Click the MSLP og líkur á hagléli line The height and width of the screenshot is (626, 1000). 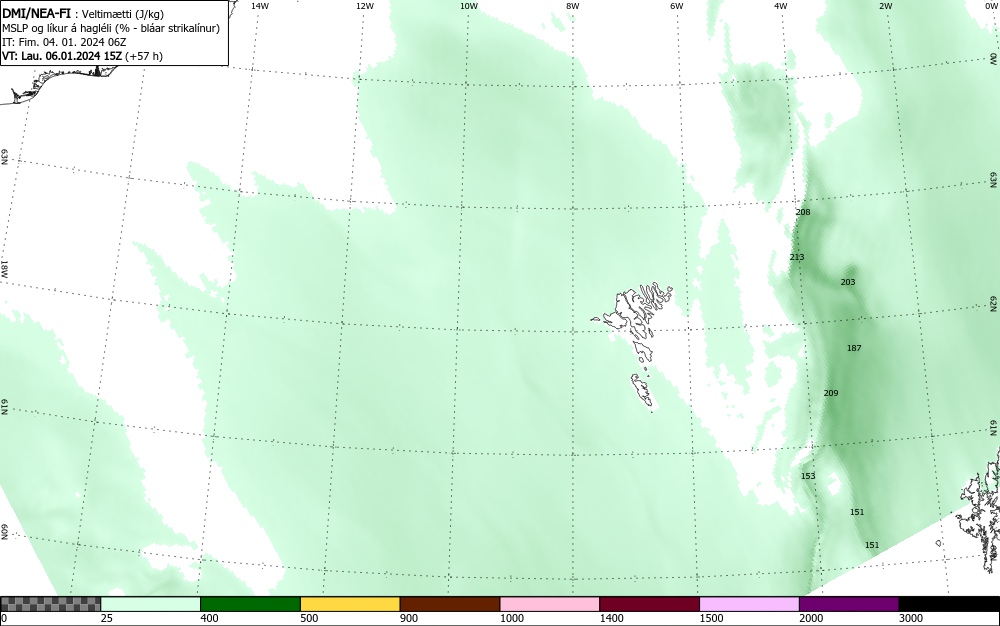pyautogui.click(x=111, y=28)
